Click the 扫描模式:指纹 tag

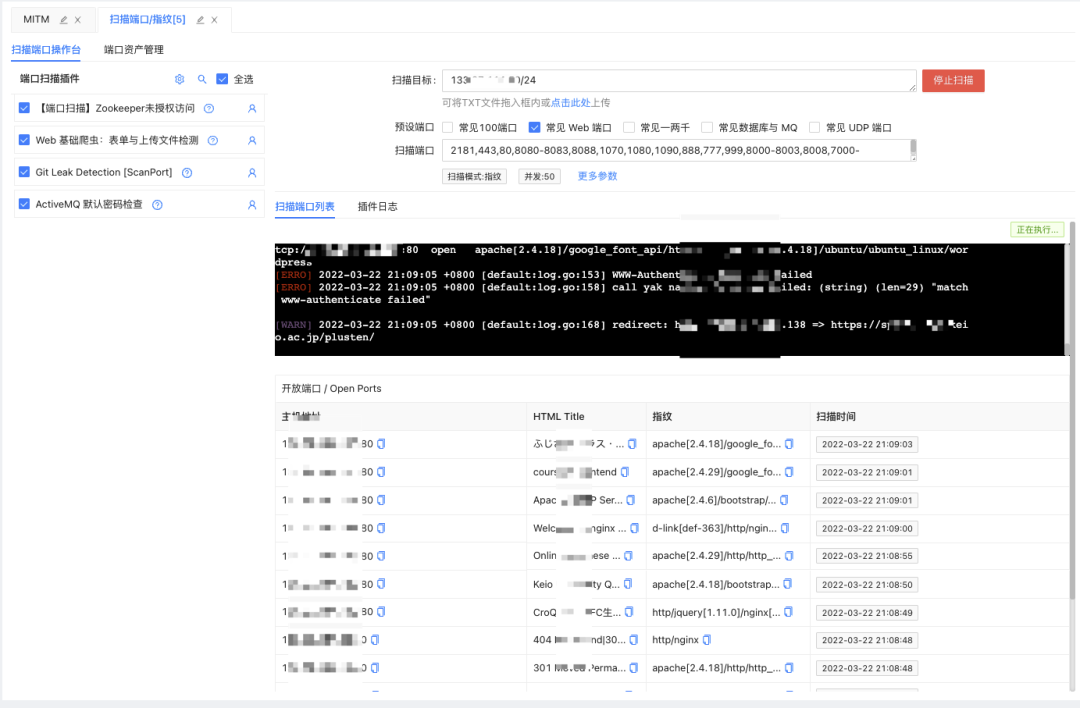coord(475,176)
